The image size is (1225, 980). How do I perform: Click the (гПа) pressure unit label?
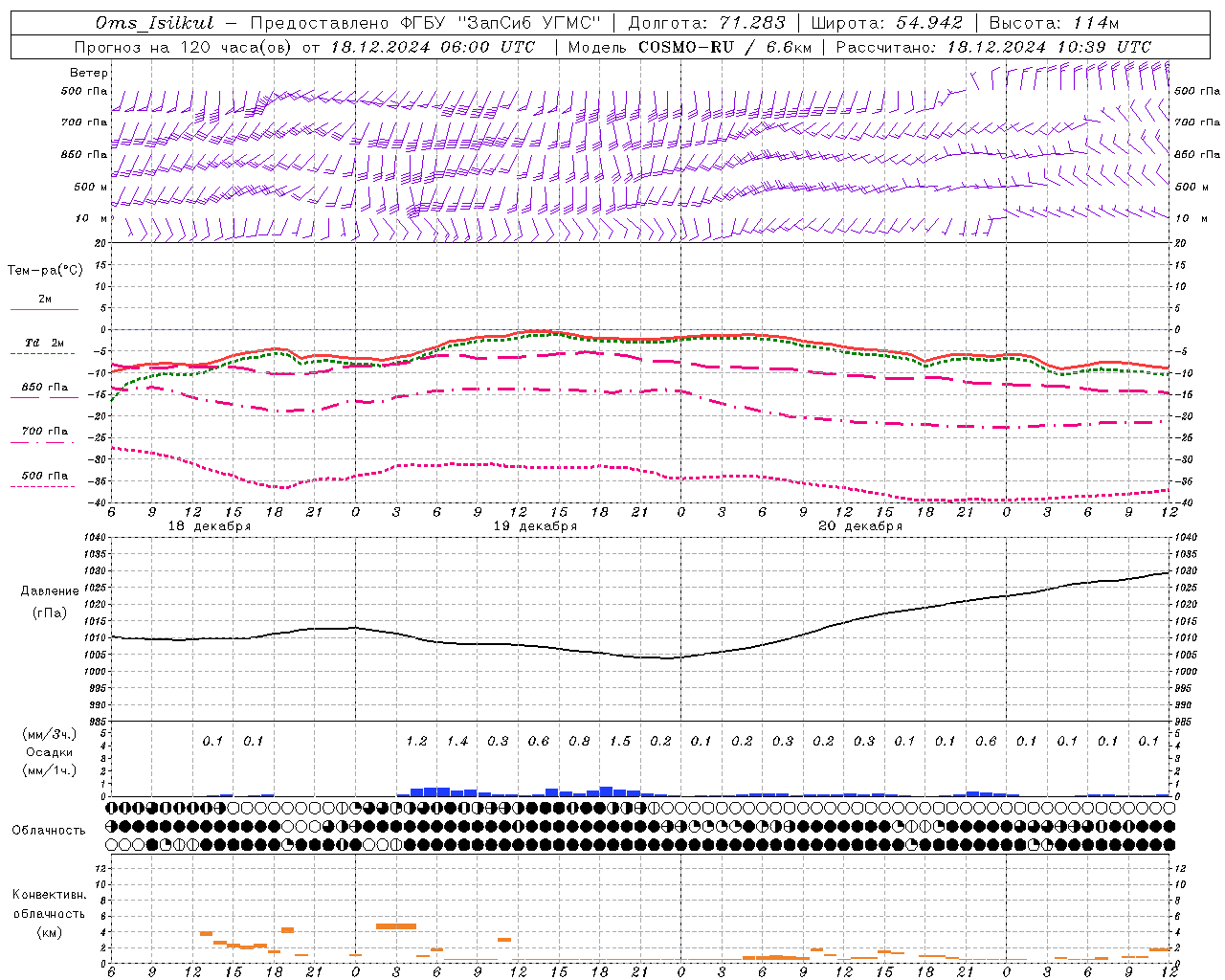(x=50, y=612)
